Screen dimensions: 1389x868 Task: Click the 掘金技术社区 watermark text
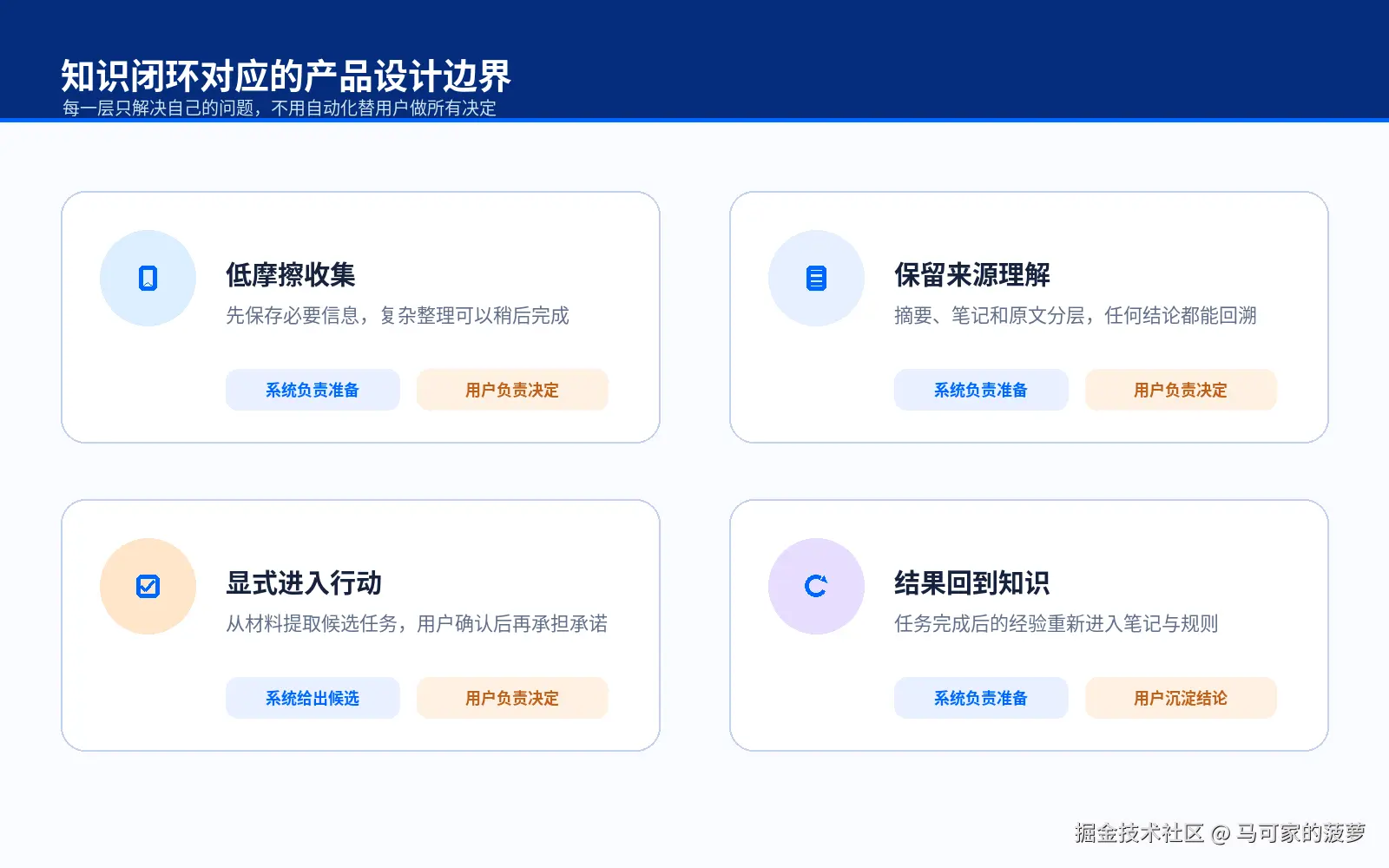tap(1139, 833)
